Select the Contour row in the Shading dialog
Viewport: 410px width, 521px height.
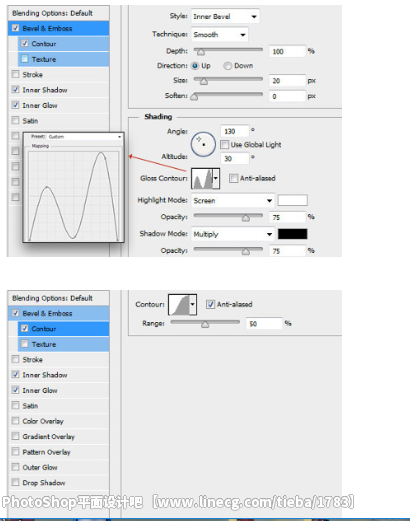click(x=63, y=44)
